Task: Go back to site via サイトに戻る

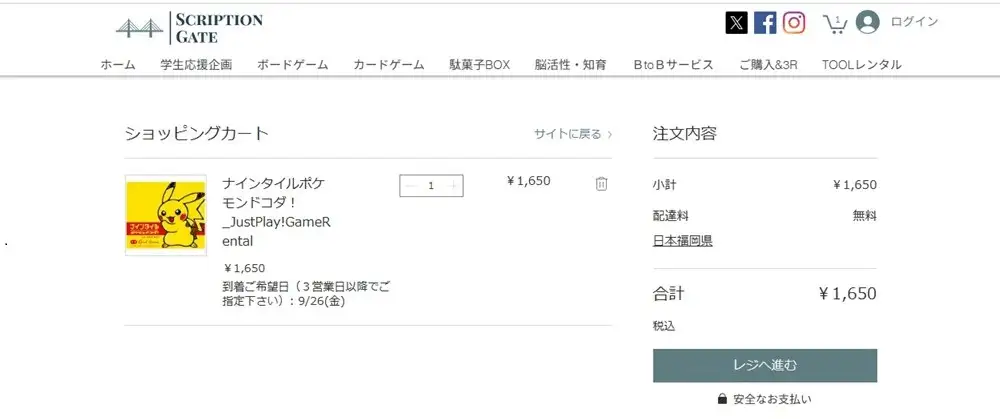Action: tap(572, 134)
